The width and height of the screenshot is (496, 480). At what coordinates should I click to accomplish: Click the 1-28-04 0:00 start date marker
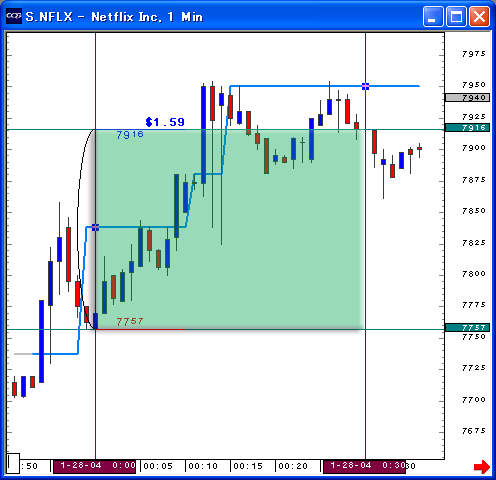click(x=95, y=466)
